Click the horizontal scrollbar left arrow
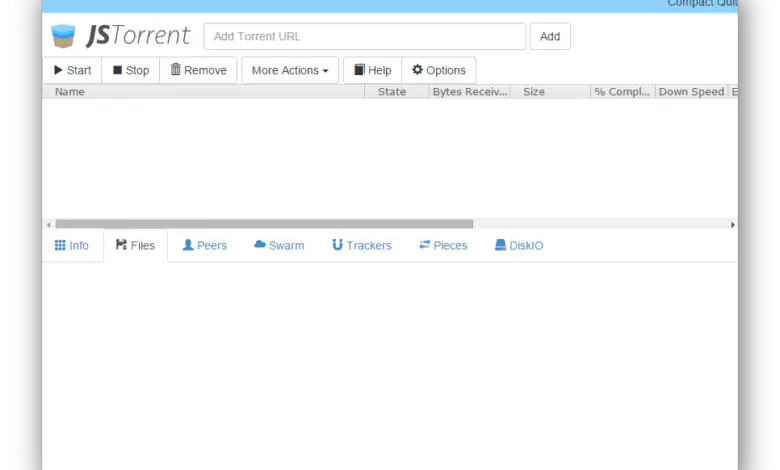The height and width of the screenshot is (470, 780). [48, 225]
